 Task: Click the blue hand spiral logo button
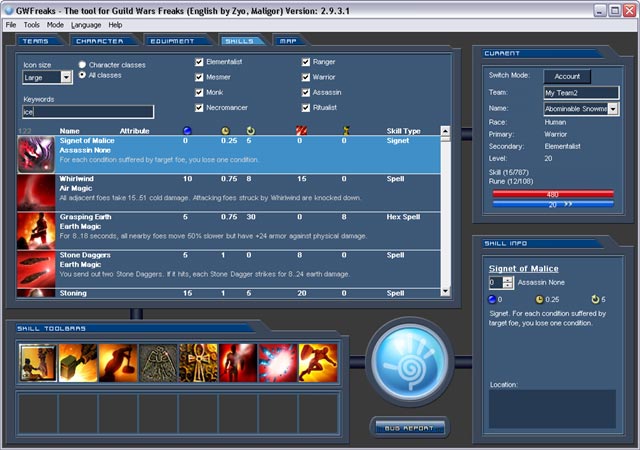[x=410, y=362]
